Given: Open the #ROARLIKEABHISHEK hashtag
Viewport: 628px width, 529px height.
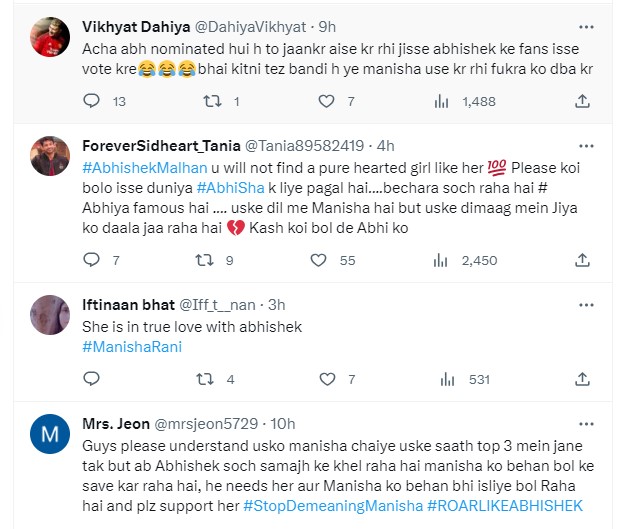Looking at the screenshot, I should [x=504, y=506].
